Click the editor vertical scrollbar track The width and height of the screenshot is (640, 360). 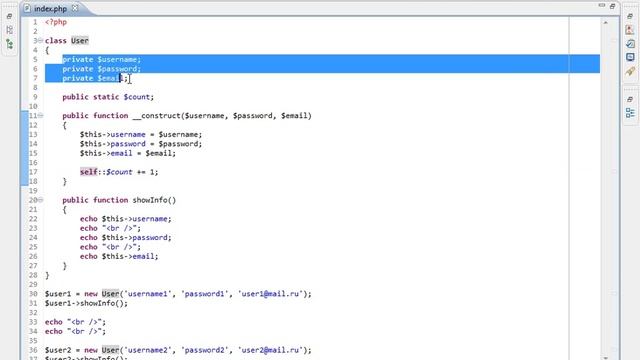click(x=606, y=190)
